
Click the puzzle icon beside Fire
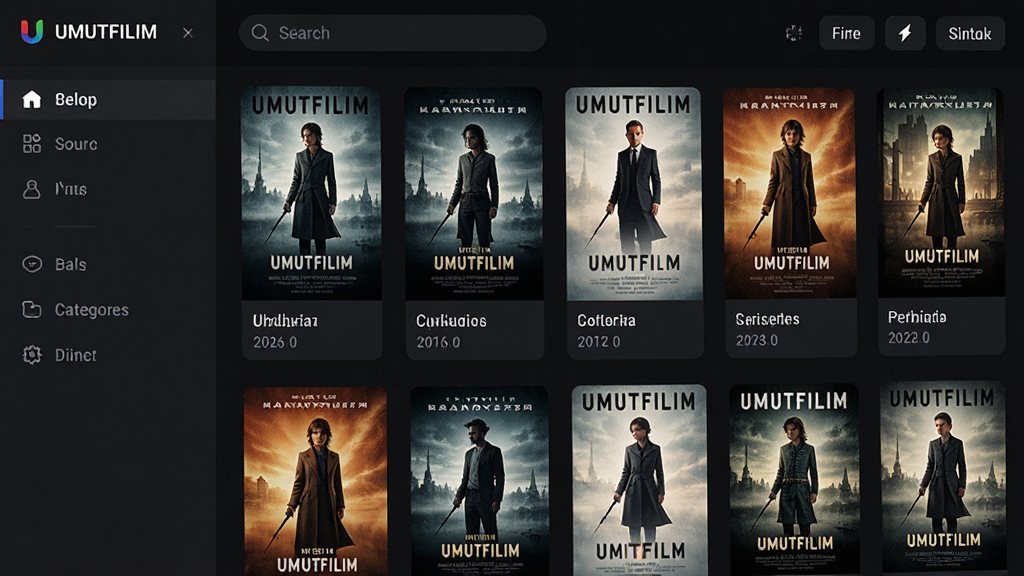point(793,33)
